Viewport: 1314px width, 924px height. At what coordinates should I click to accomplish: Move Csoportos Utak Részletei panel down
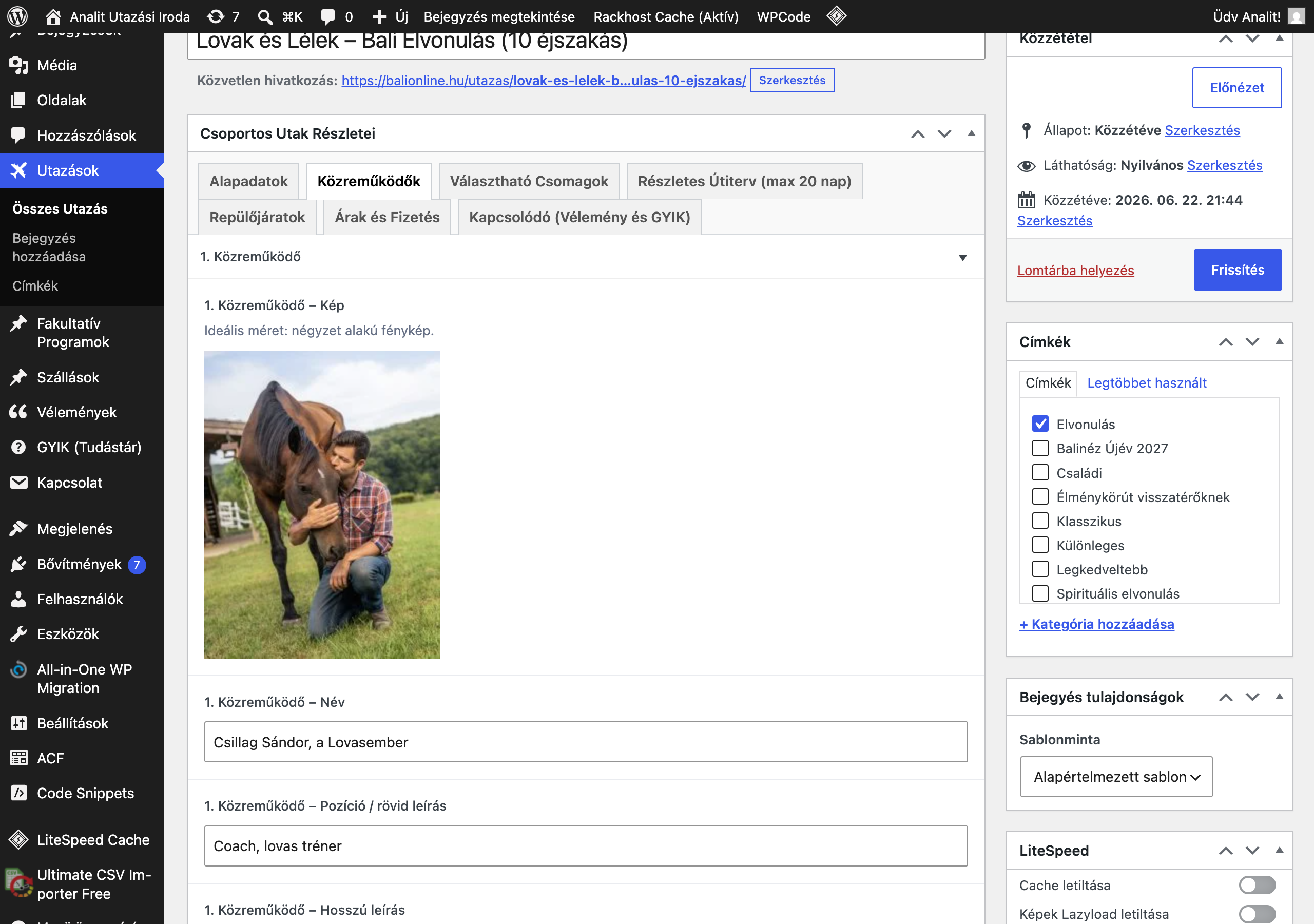point(944,133)
